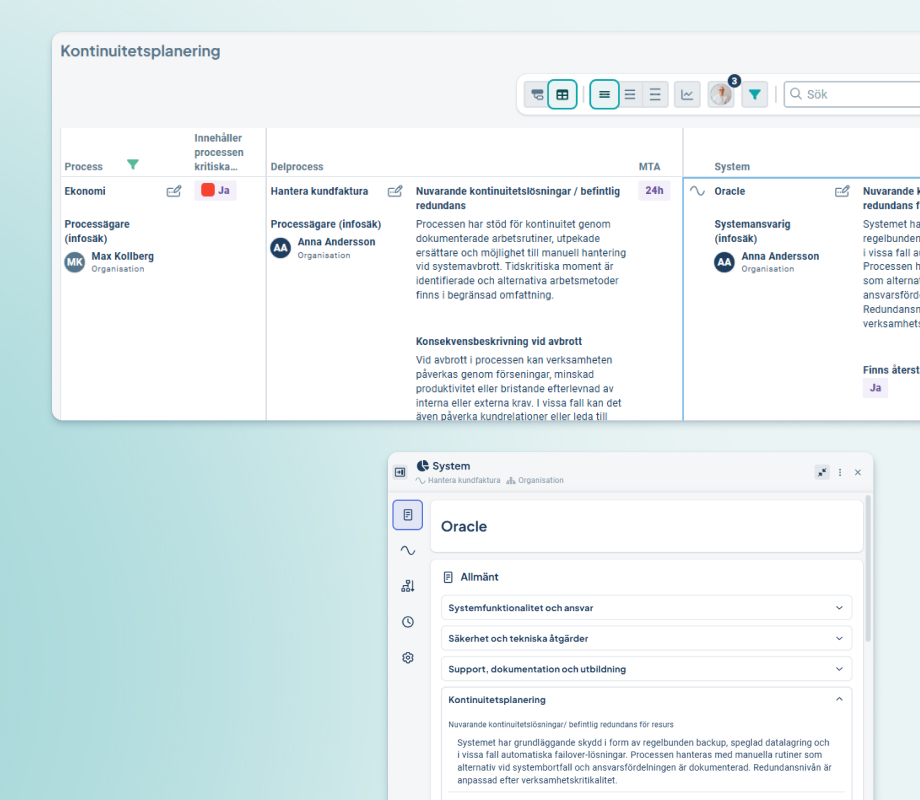Open the hierarchy tab in sidebar
Viewport: 920px width, 800px height.
[x=408, y=586]
